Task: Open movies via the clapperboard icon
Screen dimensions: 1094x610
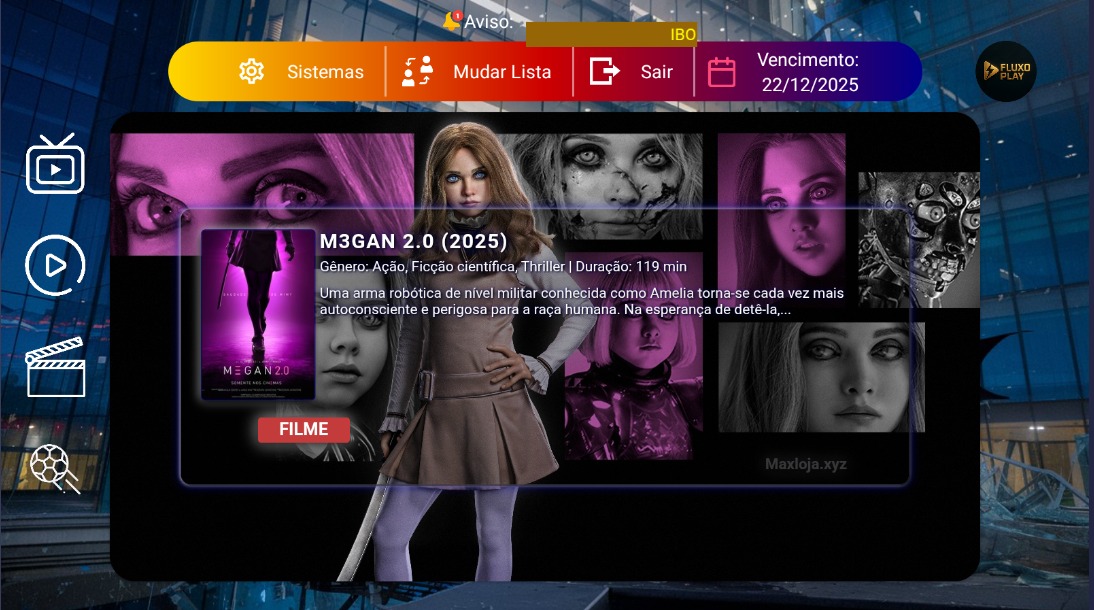Action: (55, 367)
